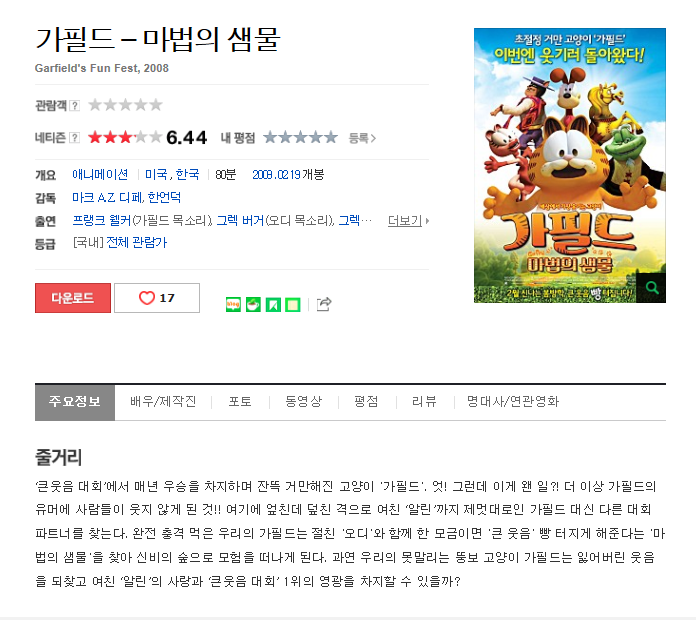The height and width of the screenshot is (623, 696).
Task: Enlarge the Garfield movie poster
Action: [569, 165]
